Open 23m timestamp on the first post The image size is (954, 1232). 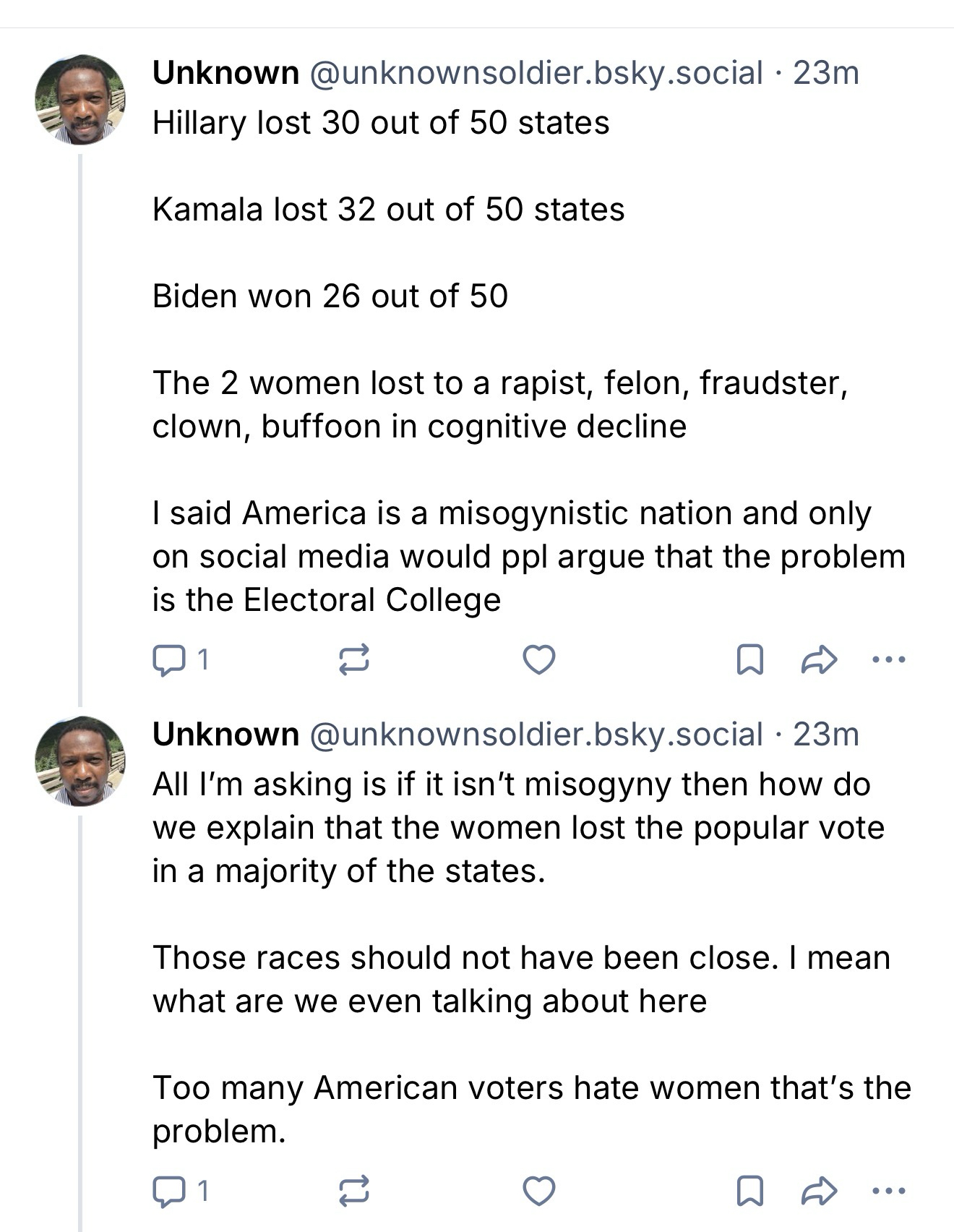coord(825,73)
